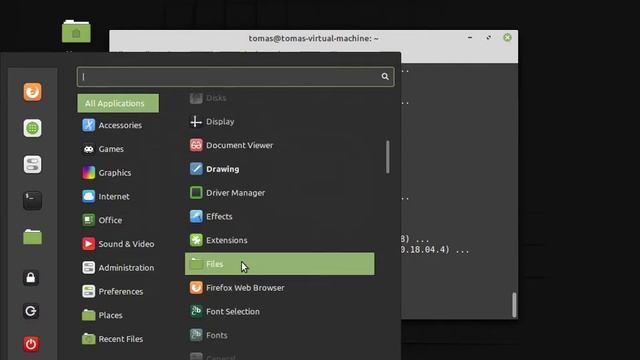Click the Sound & Video play icon
The image size is (640, 360).
(88, 244)
